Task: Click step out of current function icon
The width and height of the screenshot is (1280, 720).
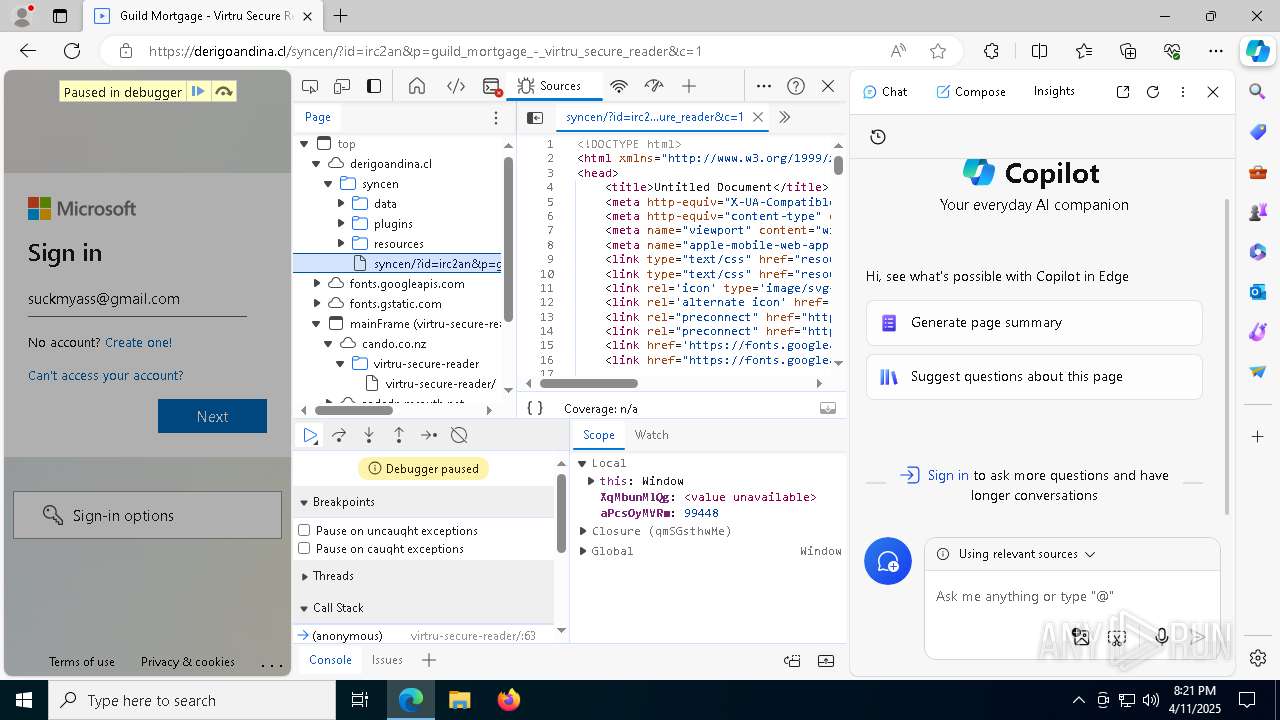Action: (399, 435)
